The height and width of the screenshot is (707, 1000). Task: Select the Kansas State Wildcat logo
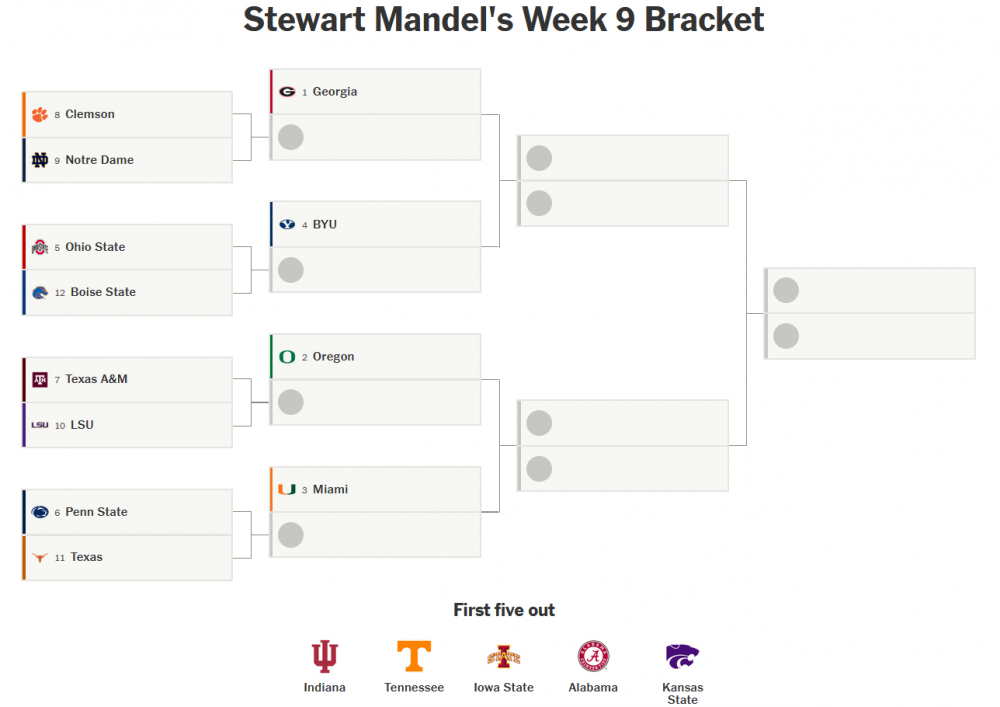point(682,657)
